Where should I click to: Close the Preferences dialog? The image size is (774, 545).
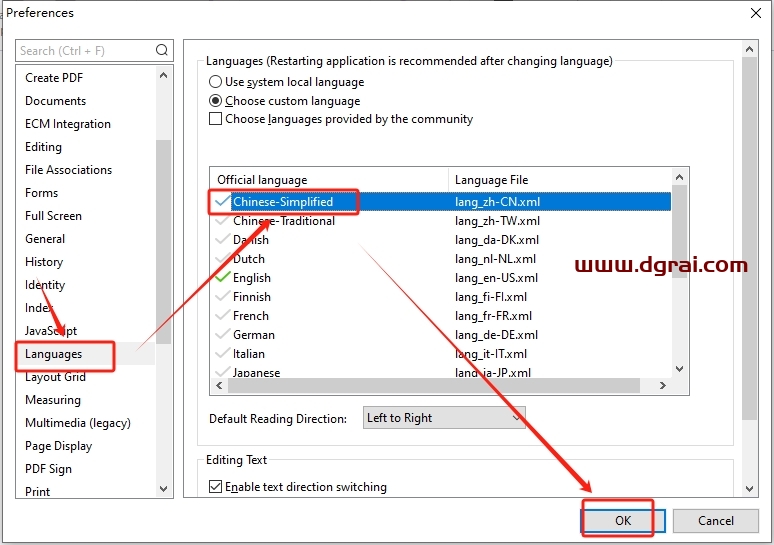(x=751, y=14)
